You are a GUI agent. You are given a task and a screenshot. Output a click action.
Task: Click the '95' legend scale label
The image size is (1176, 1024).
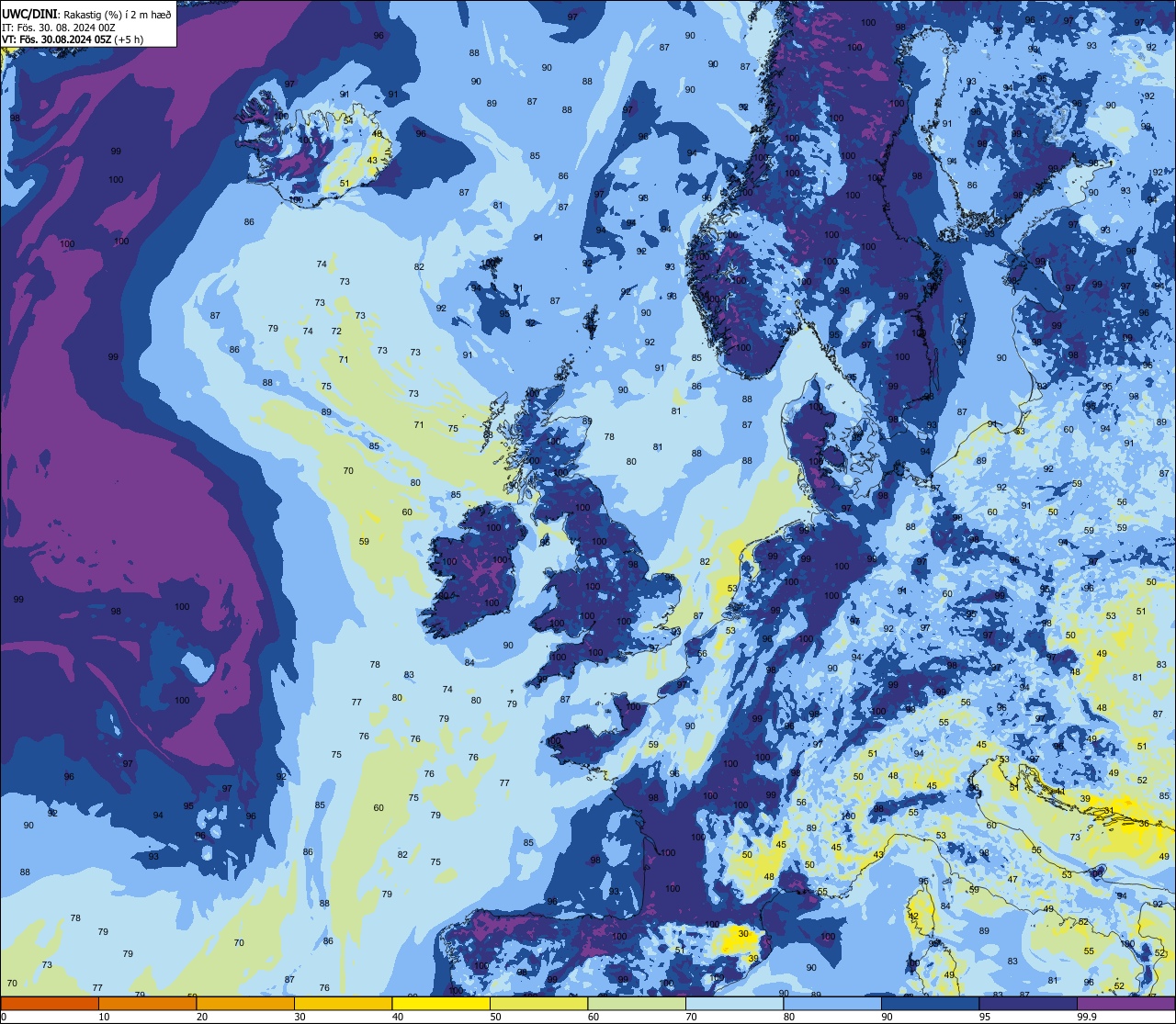pos(985,1017)
